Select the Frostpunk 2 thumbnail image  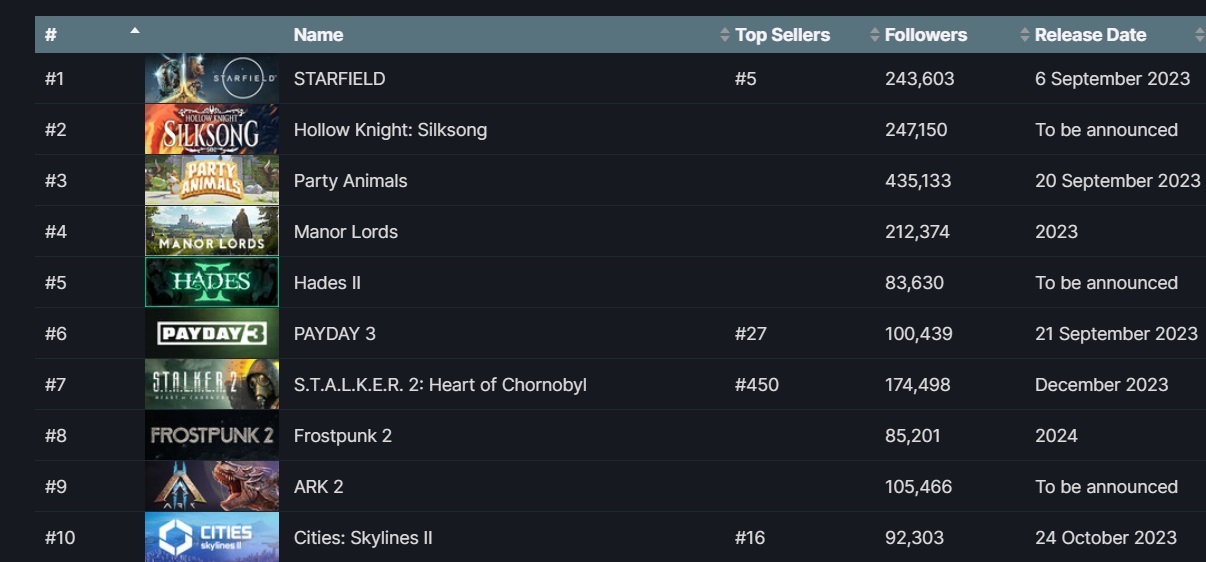click(x=211, y=436)
